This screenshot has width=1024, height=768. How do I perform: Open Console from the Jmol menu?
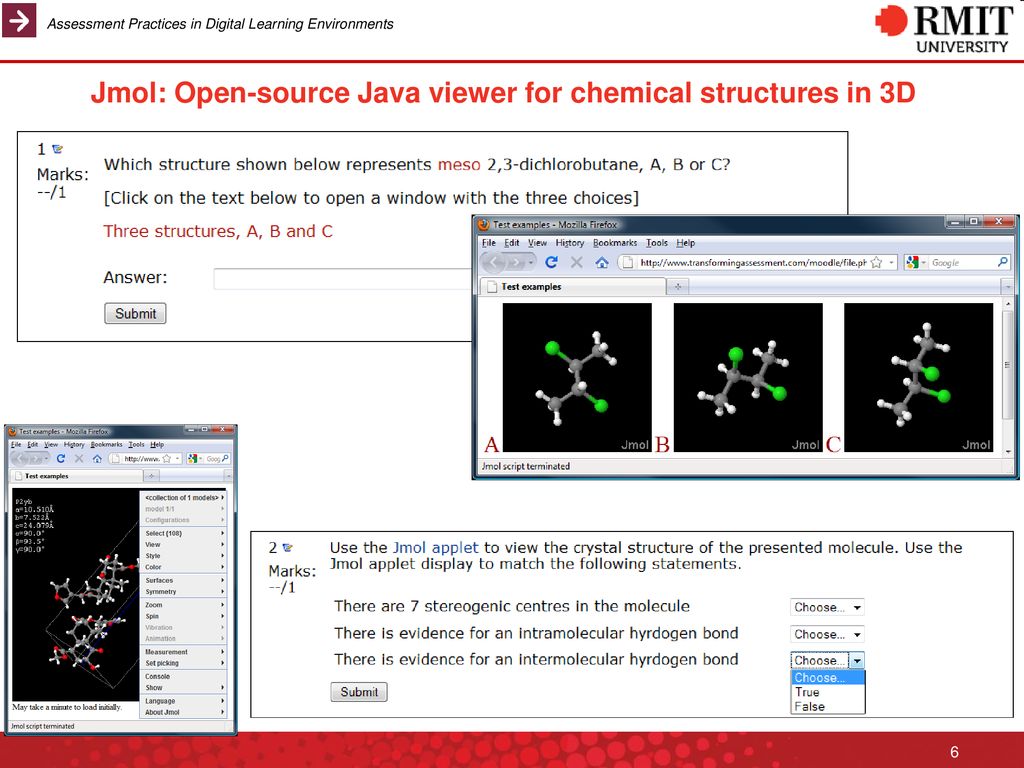[x=184, y=677]
